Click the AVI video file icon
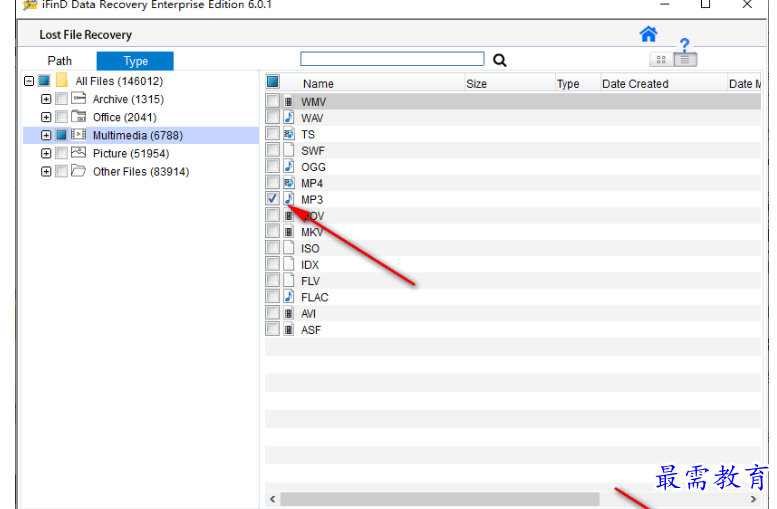Image resolution: width=777 pixels, height=509 pixels. (289, 313)
